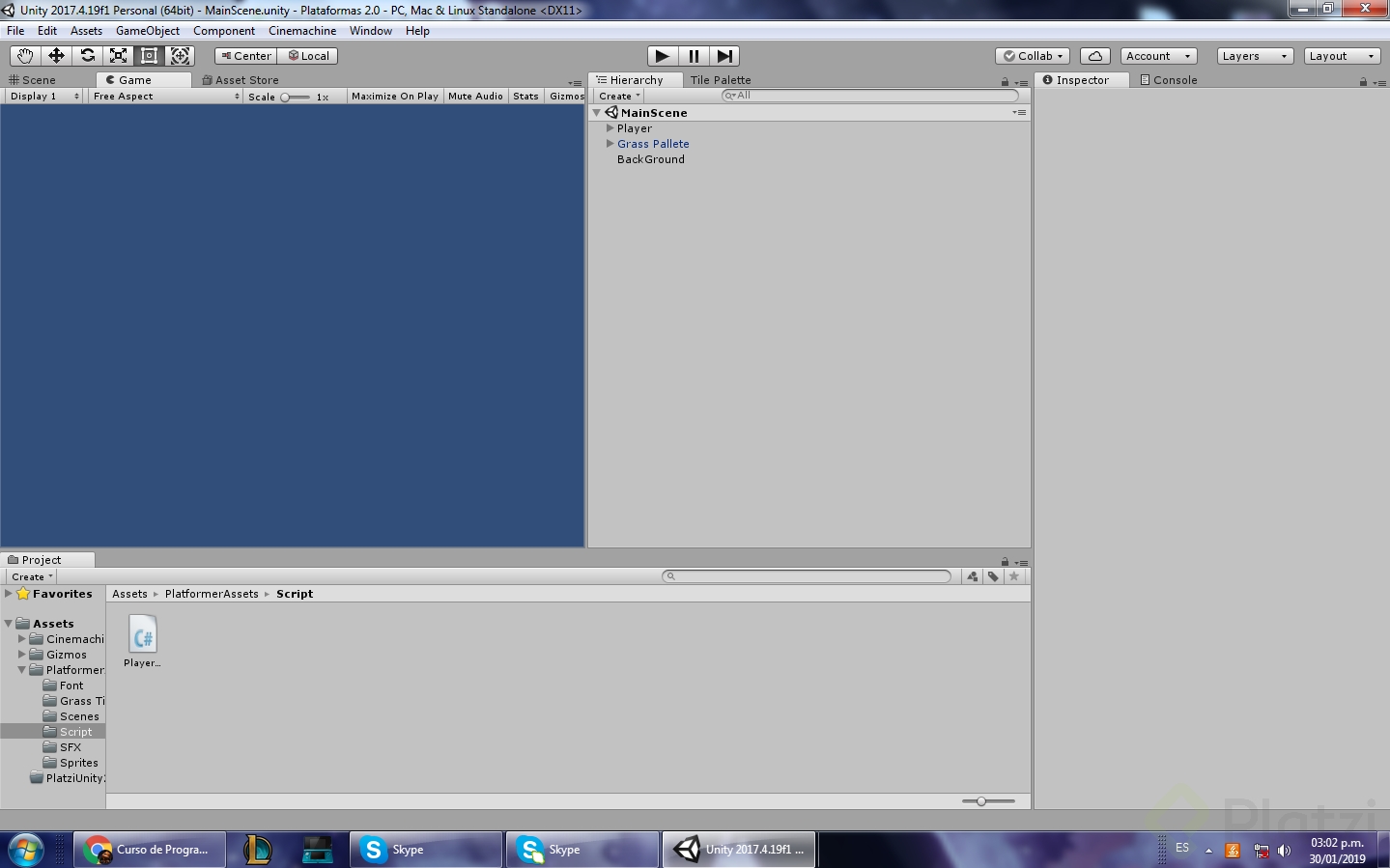Pause the game
This screenshot has width=1390, height=868.
coord(694,56)
